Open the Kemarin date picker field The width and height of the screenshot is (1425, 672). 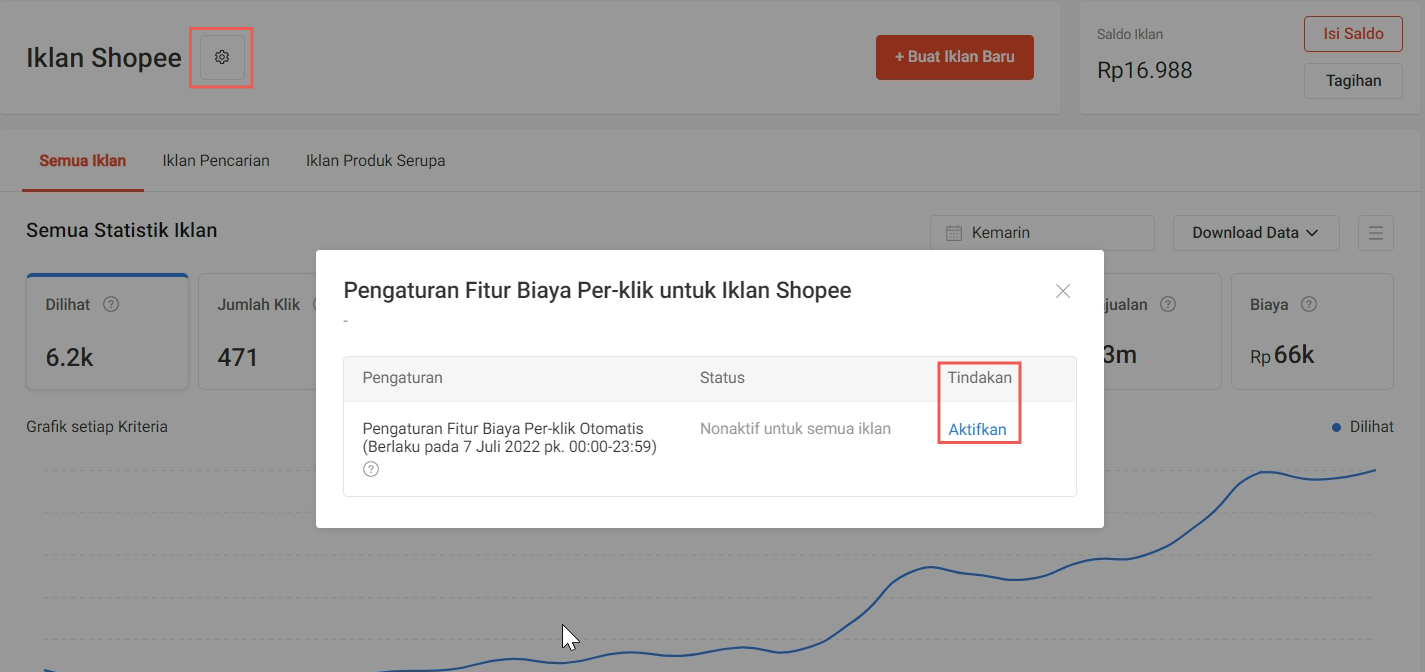click(1042, 233)
